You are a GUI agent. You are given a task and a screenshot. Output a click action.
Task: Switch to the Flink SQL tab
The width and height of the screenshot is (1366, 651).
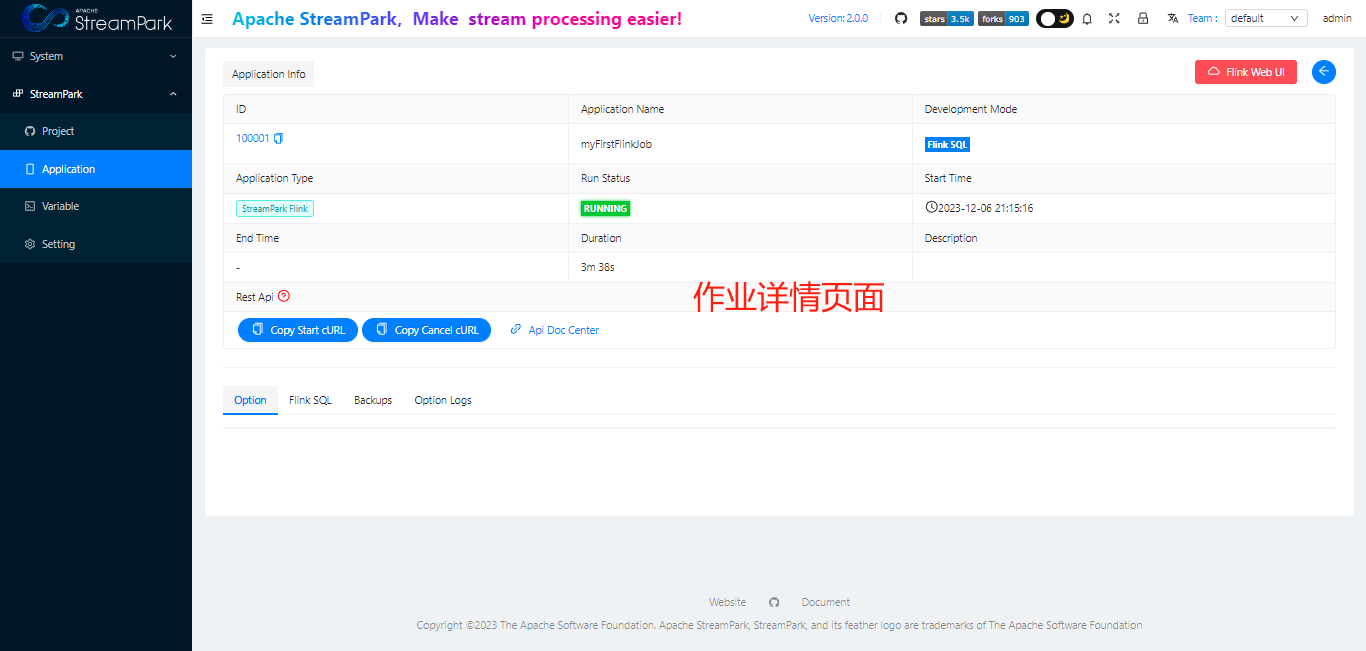click(310, 399)
